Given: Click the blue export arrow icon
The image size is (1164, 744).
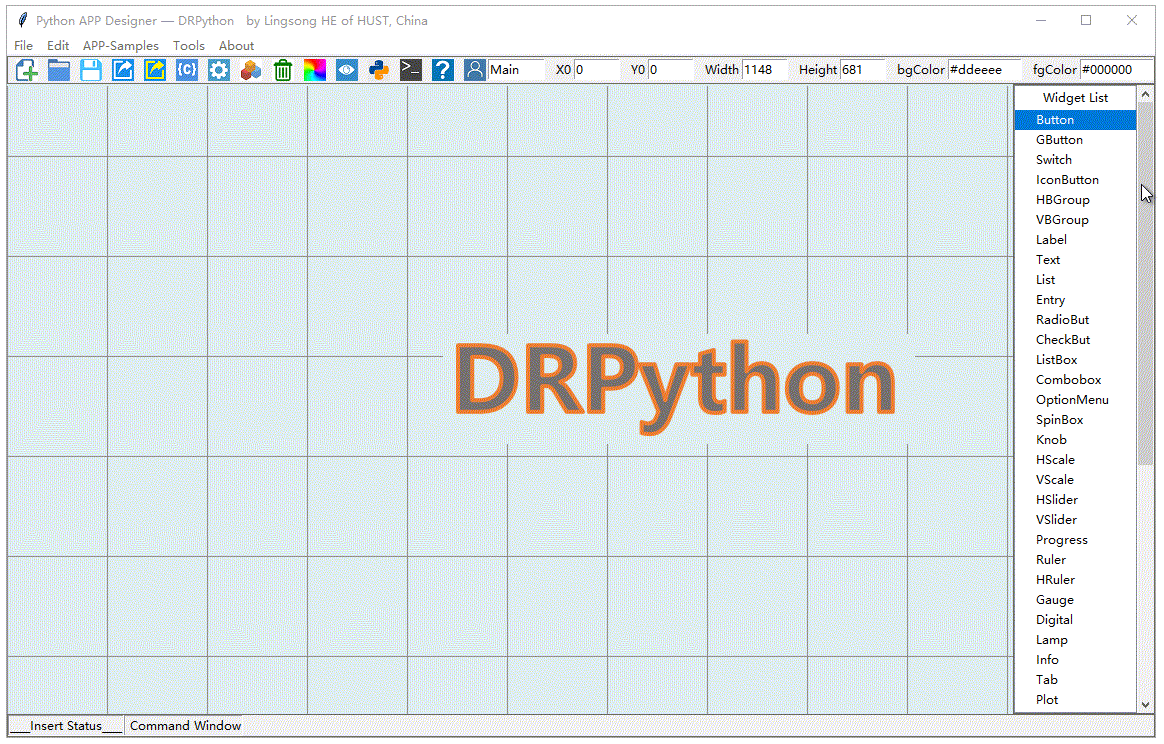Looking at the screenshot, I should (x=122, y=71).
